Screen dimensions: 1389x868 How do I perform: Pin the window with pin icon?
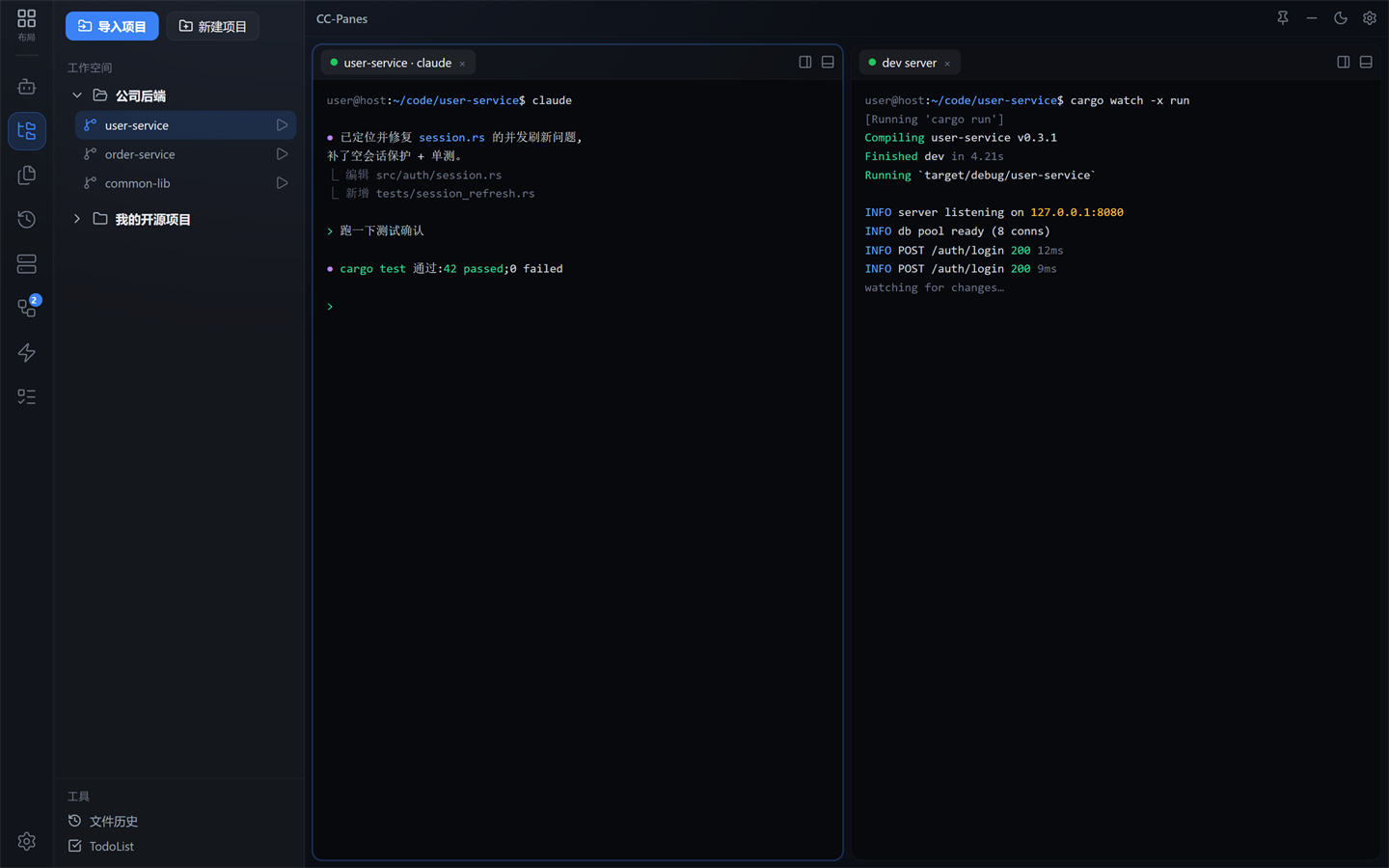(x=1283, y=18)
